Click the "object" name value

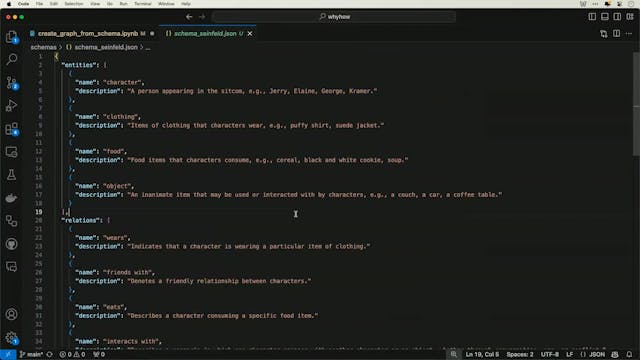point(117,186)
